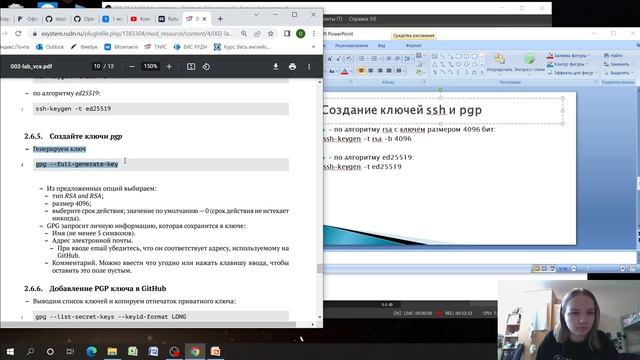Open font color picker in PowerPoint

pos(345,71)
